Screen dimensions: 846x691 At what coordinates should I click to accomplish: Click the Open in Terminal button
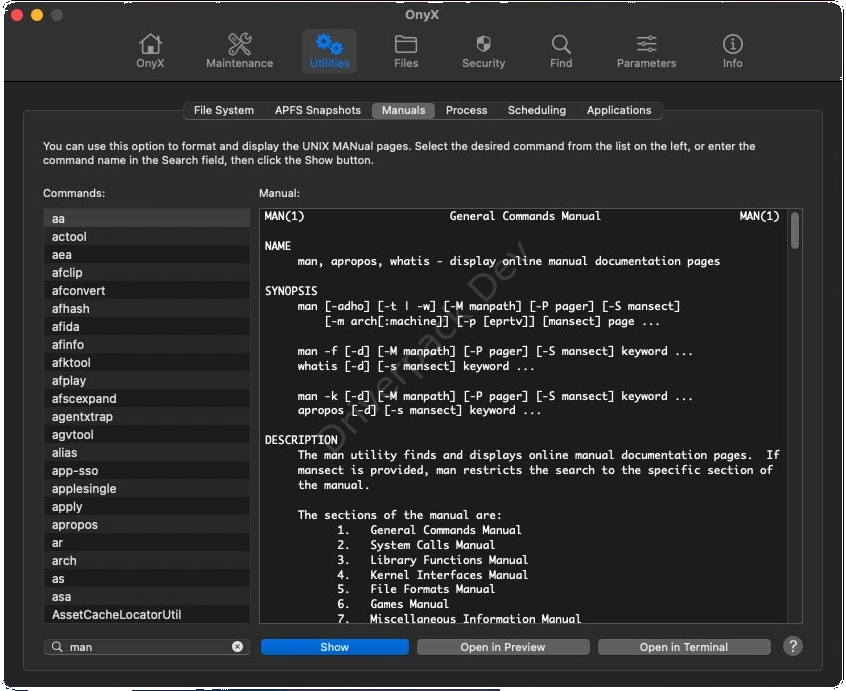coord(684,647)
